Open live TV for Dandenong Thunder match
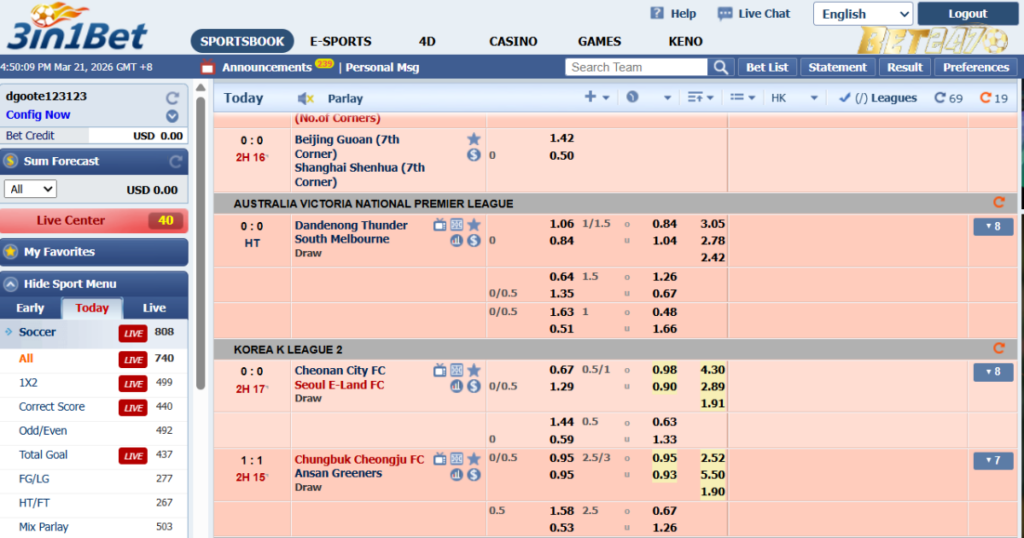1024x538 pixels. coord(440,225)
